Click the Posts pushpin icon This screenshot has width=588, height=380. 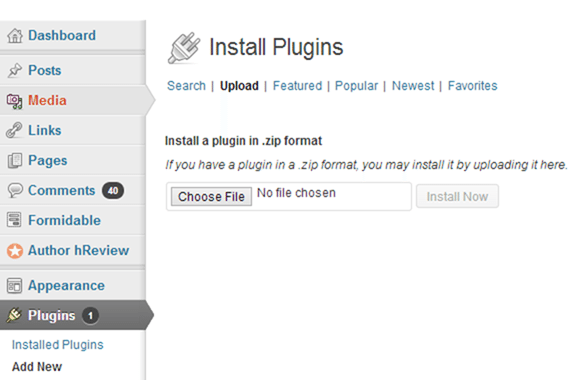point(15,70)
